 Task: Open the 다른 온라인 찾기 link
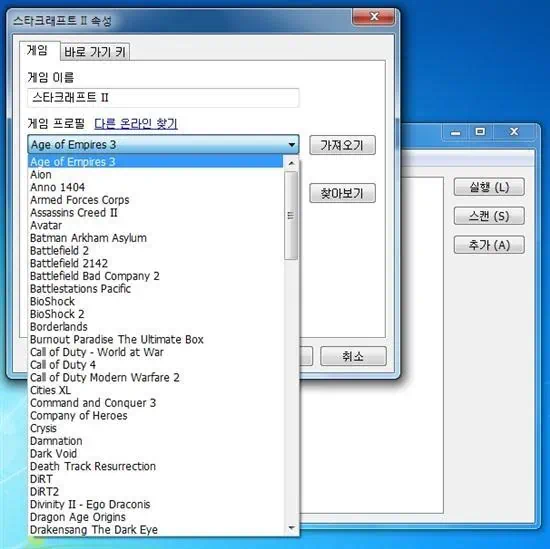[136, 123]
